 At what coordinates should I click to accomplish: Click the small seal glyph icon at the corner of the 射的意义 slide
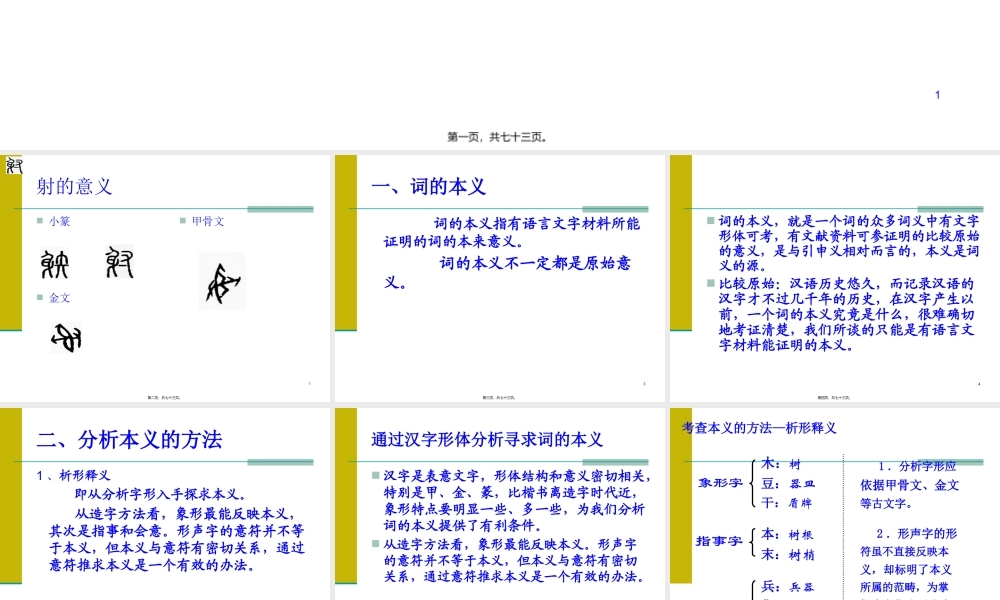pyautogui.click(x=14, y=165)
